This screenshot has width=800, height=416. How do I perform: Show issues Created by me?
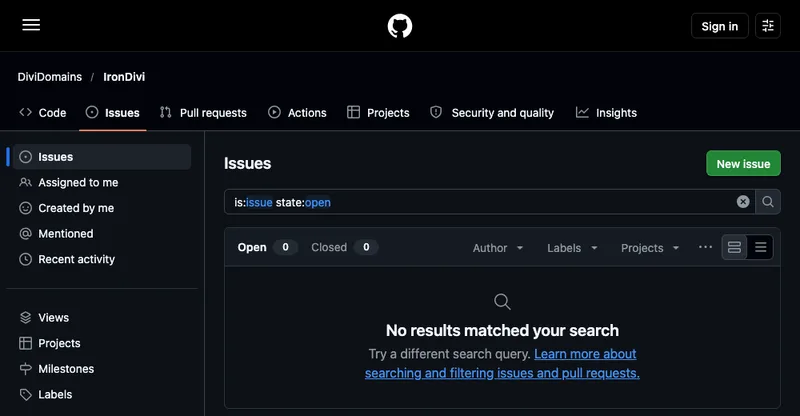tap(102, 208)
